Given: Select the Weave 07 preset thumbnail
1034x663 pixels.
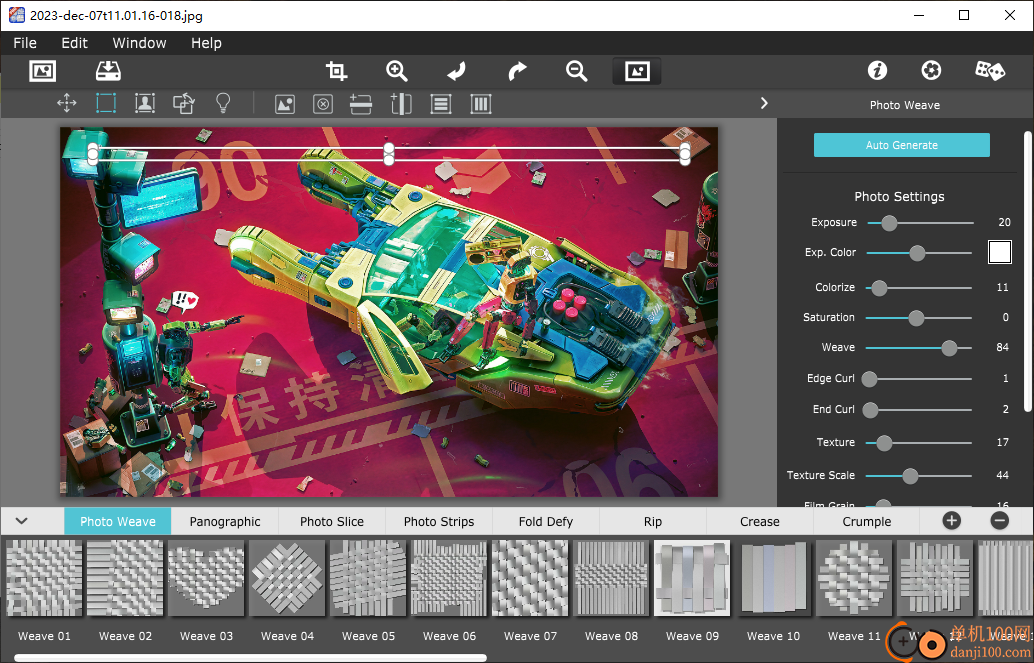Looking at the screenshot, I should [530, 578].
